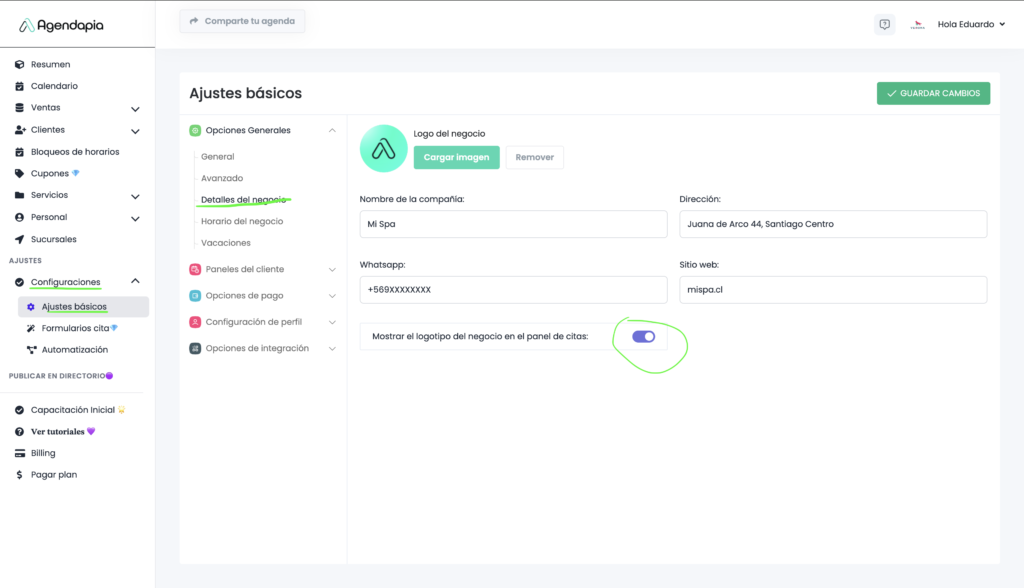Click the Automatización icon in sidebar

coord(31,350)
